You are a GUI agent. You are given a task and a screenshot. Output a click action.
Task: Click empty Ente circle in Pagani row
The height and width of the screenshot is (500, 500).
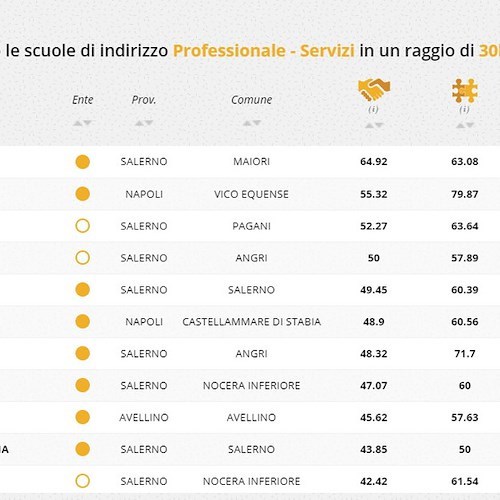82,226
